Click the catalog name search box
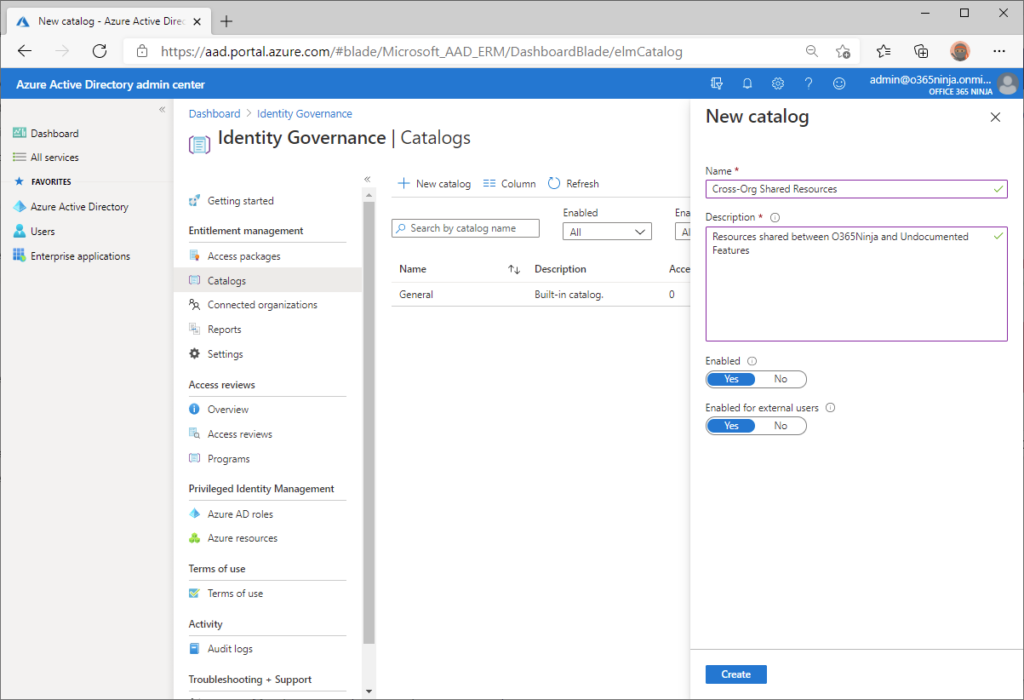 [x=465, y=227]
